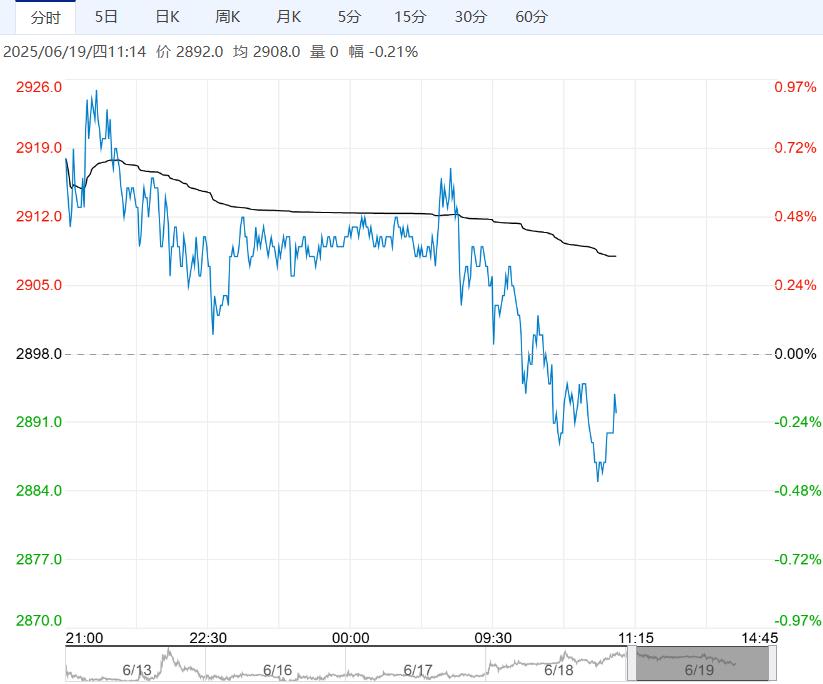Choose the 30分 interval tab

pyautogui.click(x=470, y=17)
